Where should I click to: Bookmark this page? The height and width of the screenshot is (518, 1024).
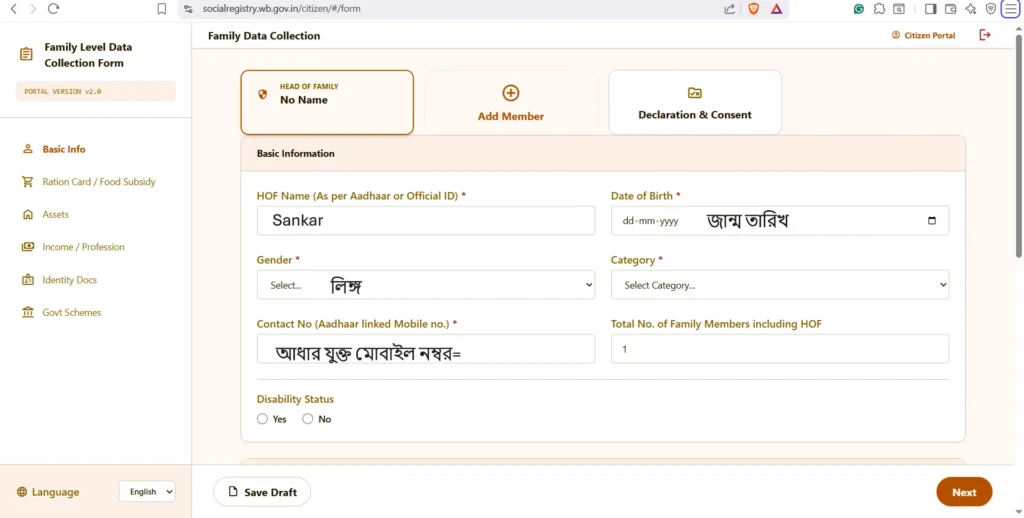(162, 9)
